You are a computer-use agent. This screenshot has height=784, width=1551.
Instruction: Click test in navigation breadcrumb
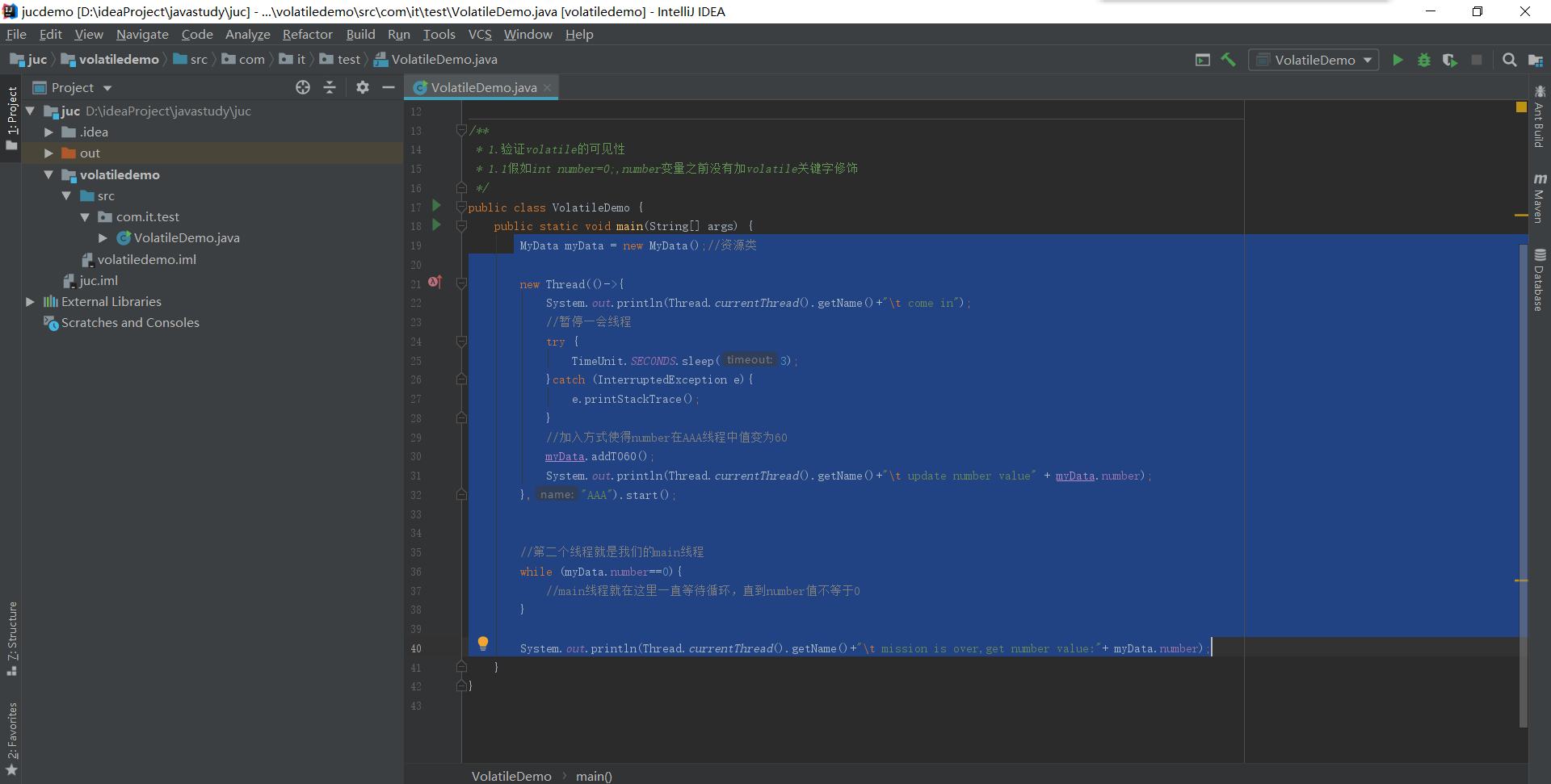(x=340, y=59)
